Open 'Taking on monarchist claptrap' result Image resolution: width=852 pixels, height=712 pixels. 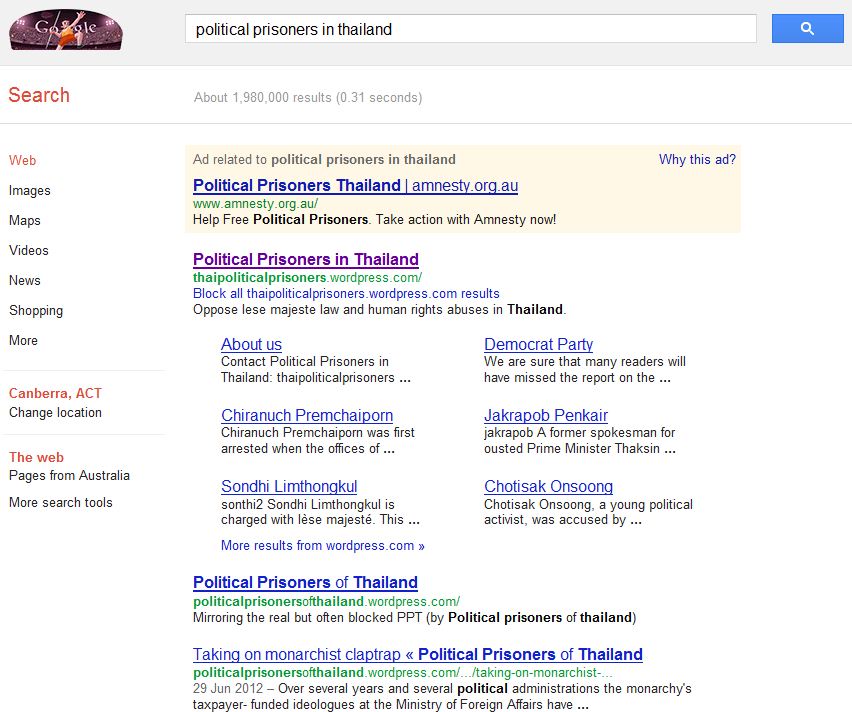pos(417,654)
